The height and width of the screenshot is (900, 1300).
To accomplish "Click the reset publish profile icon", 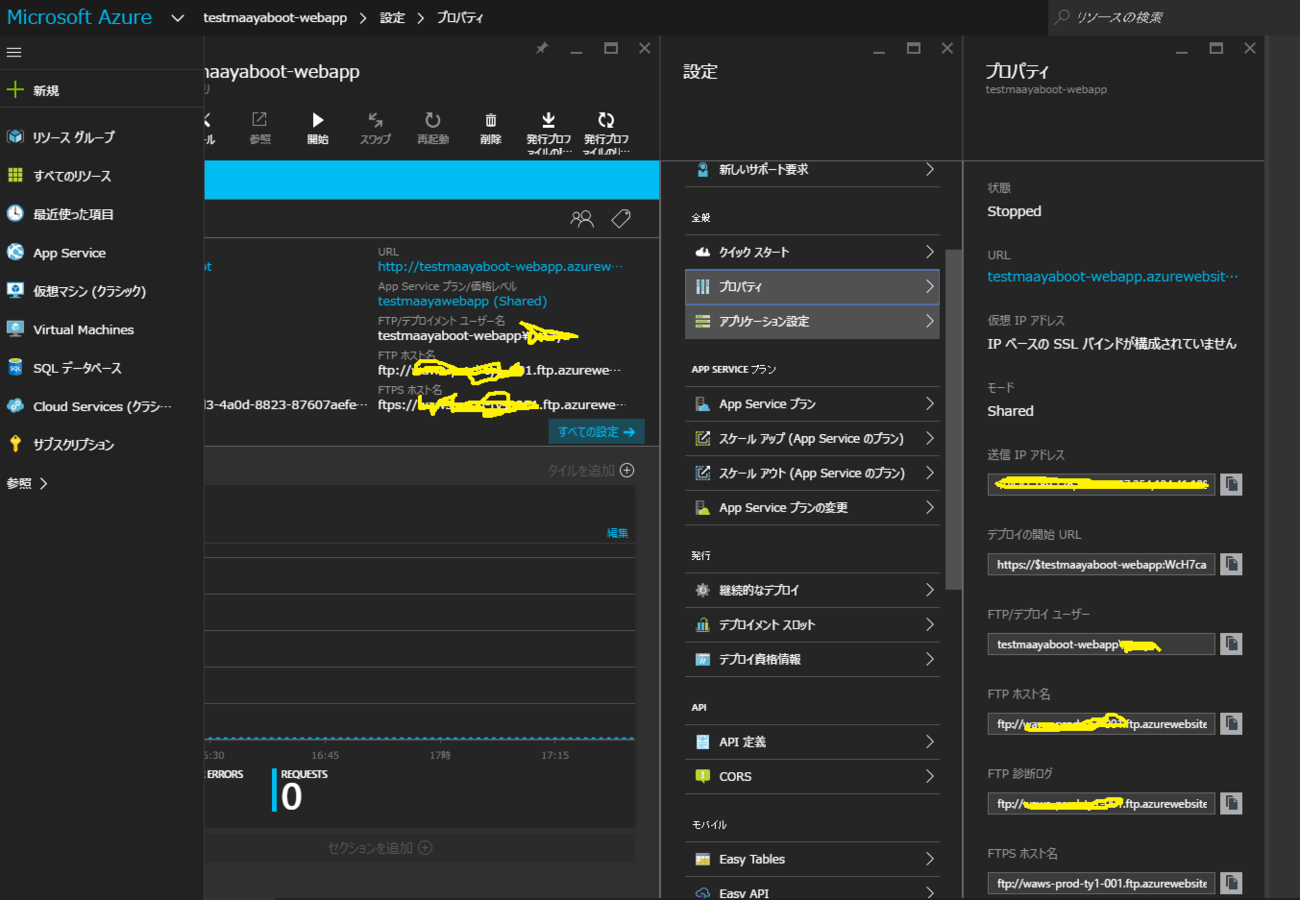I will [x=606, y=120].
